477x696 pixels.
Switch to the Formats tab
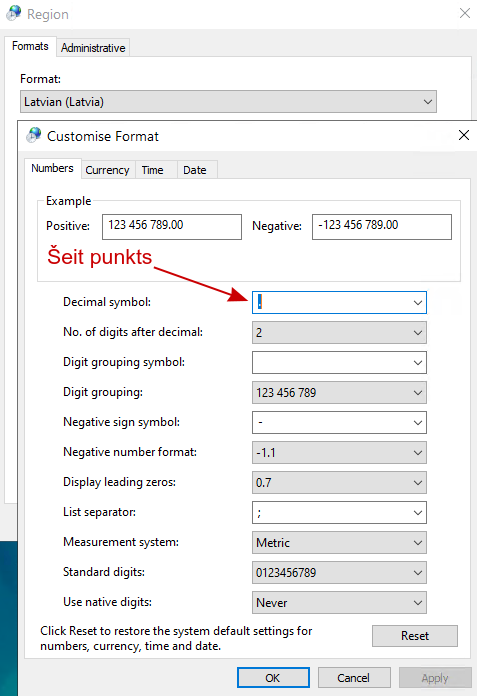tap(30, 46)
